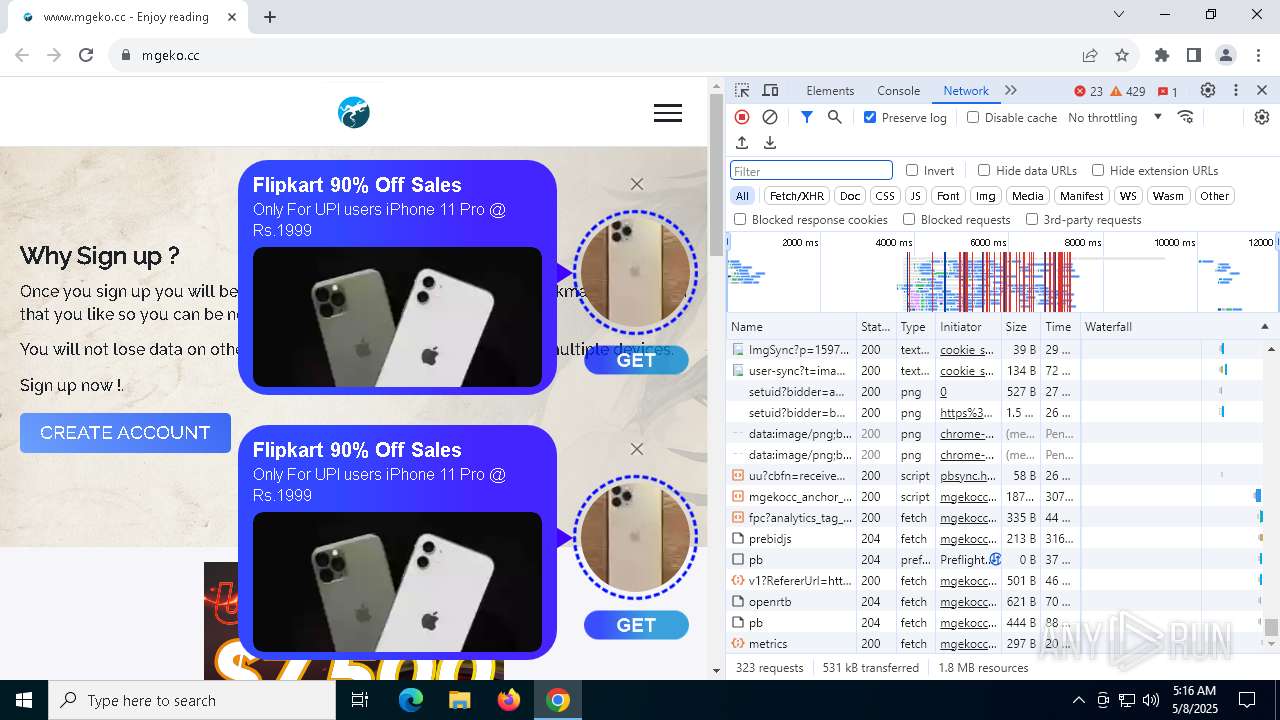Reload the page in Chrome

tap(86, 55)
